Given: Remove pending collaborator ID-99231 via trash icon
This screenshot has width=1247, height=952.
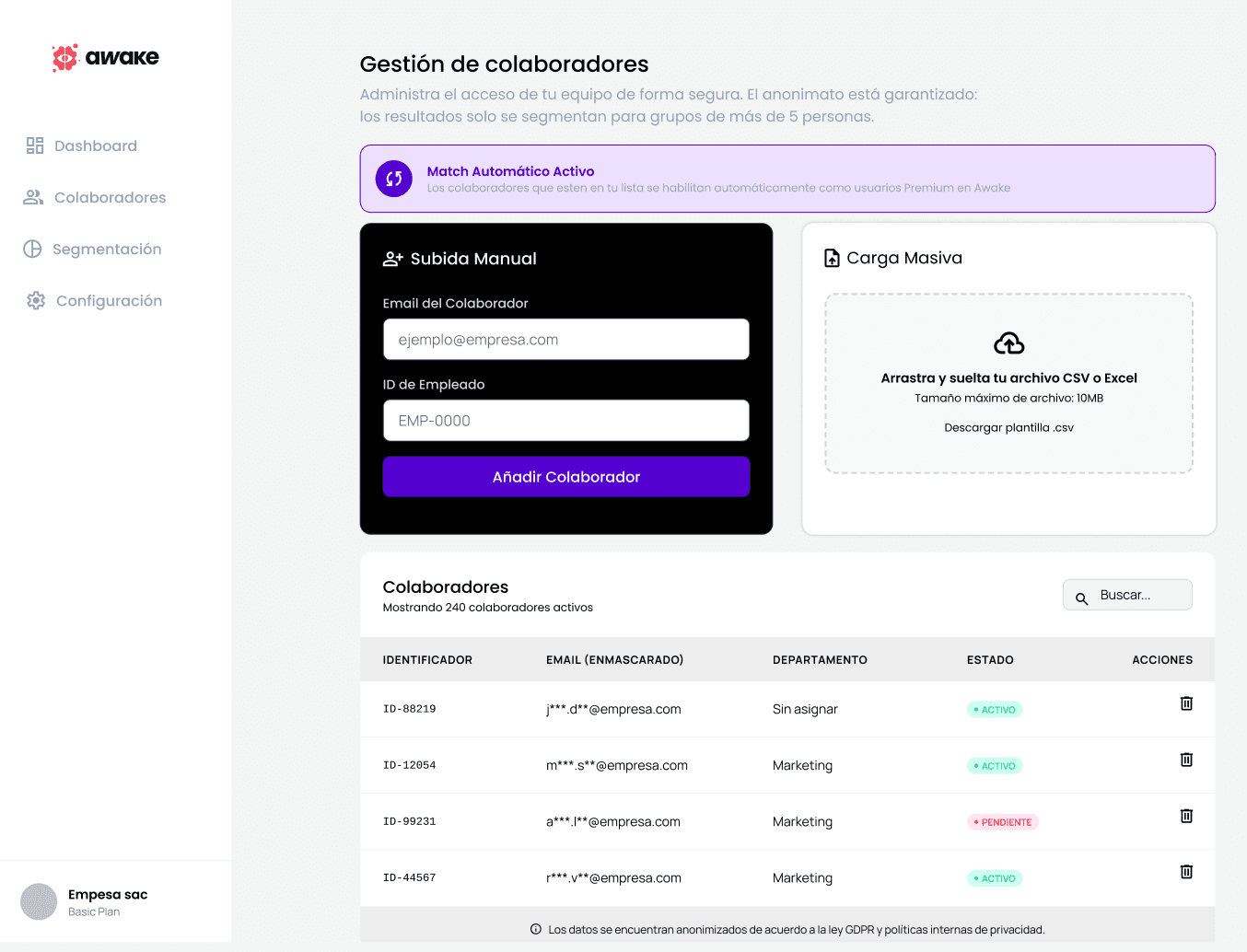Looking at the screenshot, I should click(x=1186, y=816).
